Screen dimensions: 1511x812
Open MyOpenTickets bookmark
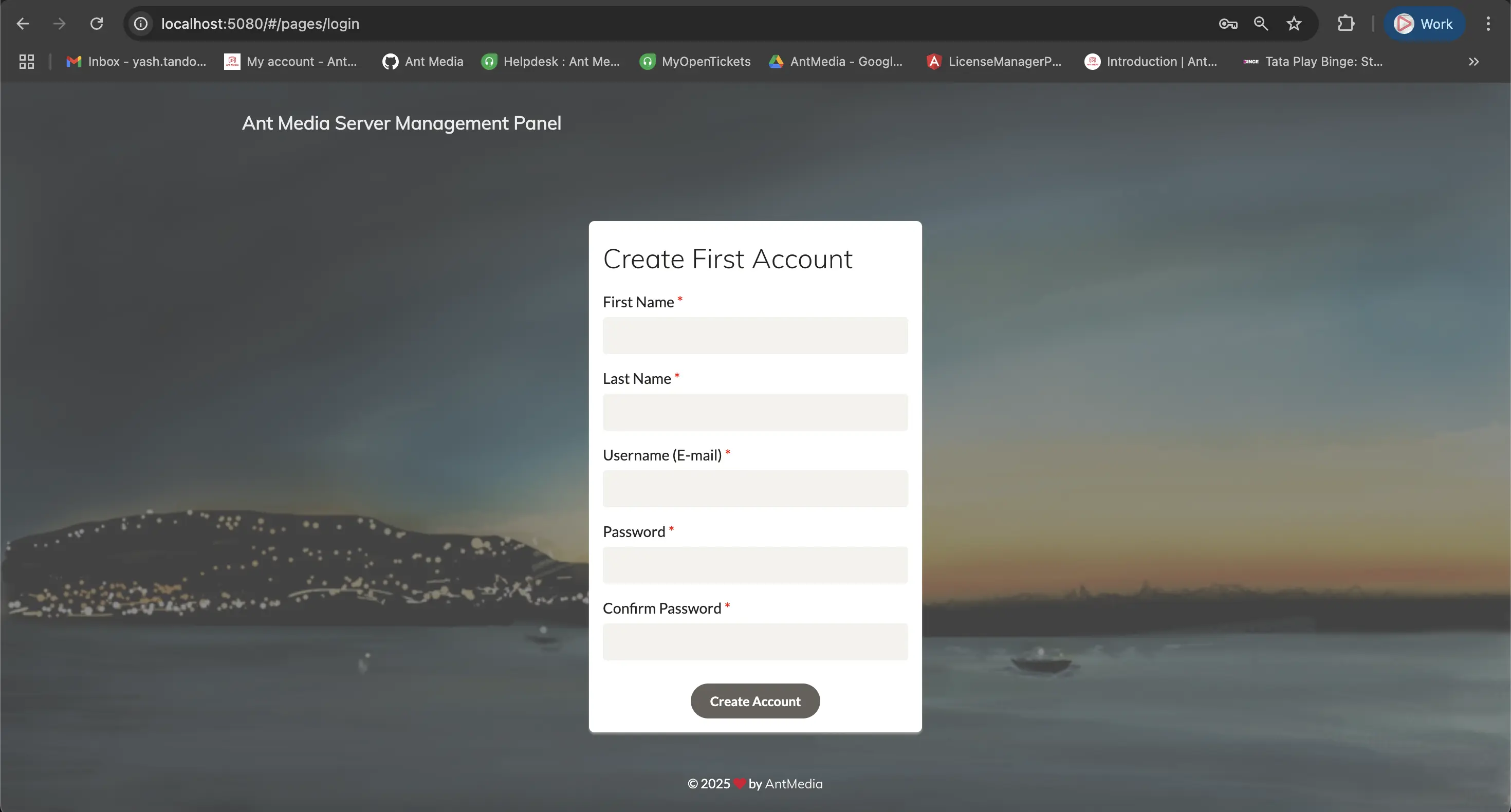[695, 62]
